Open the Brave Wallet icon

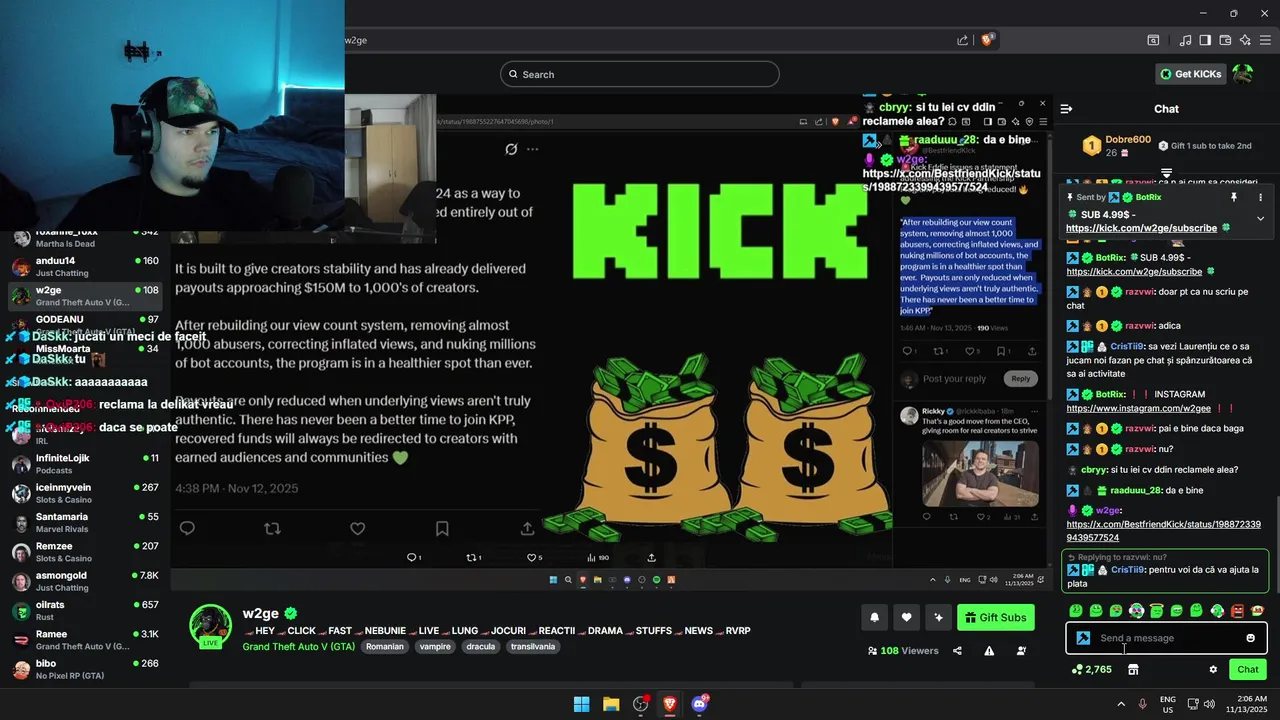point(1225,40)
